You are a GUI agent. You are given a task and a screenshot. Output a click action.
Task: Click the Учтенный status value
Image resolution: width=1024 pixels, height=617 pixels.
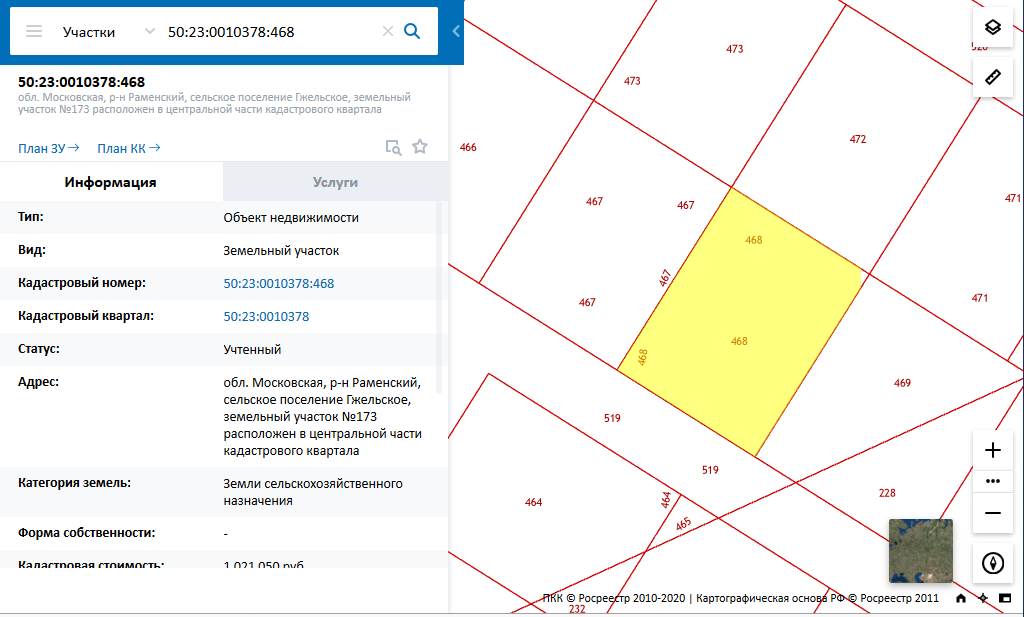click(x=252, y=349)
